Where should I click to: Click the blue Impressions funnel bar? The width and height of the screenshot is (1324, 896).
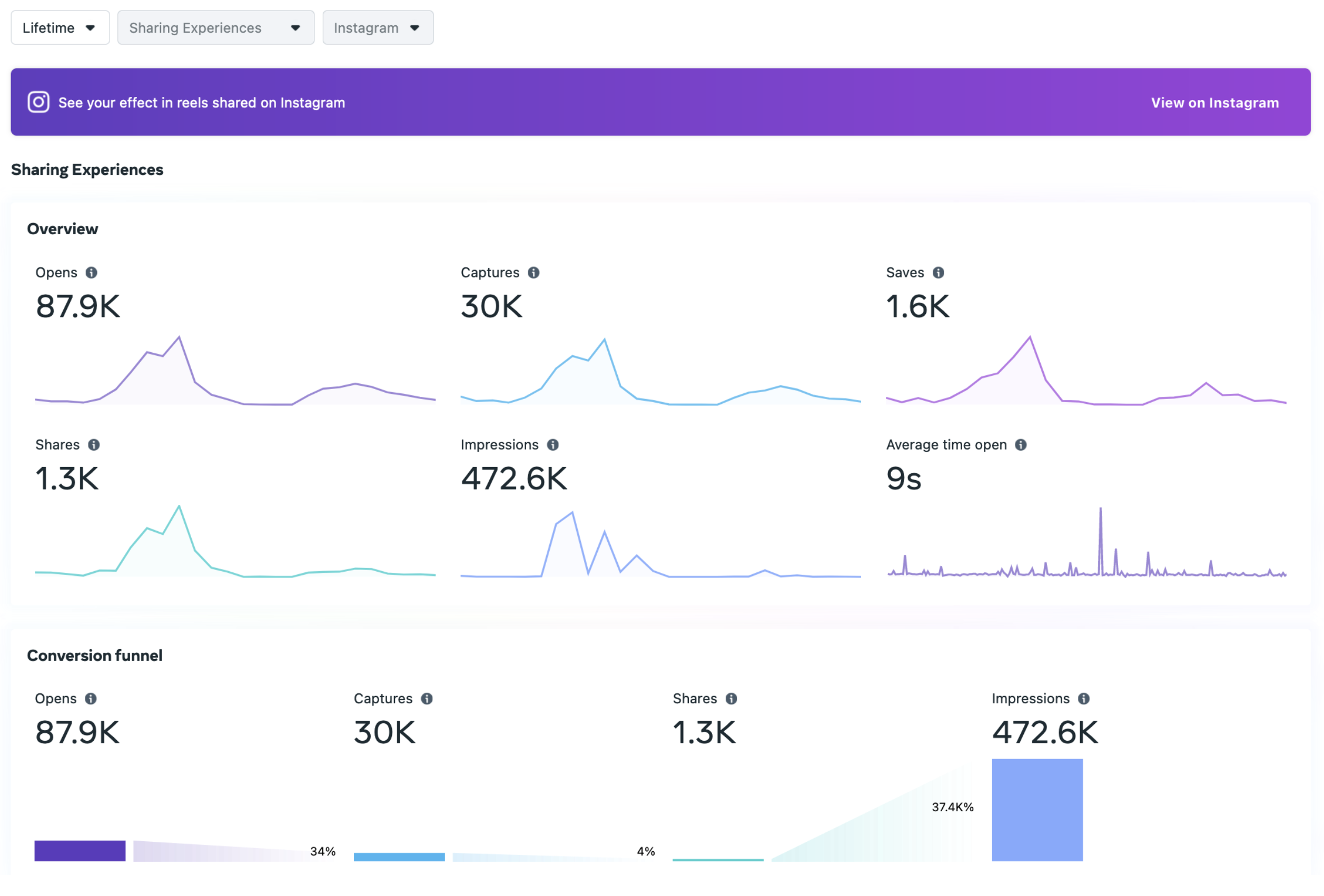(1037, 810)
